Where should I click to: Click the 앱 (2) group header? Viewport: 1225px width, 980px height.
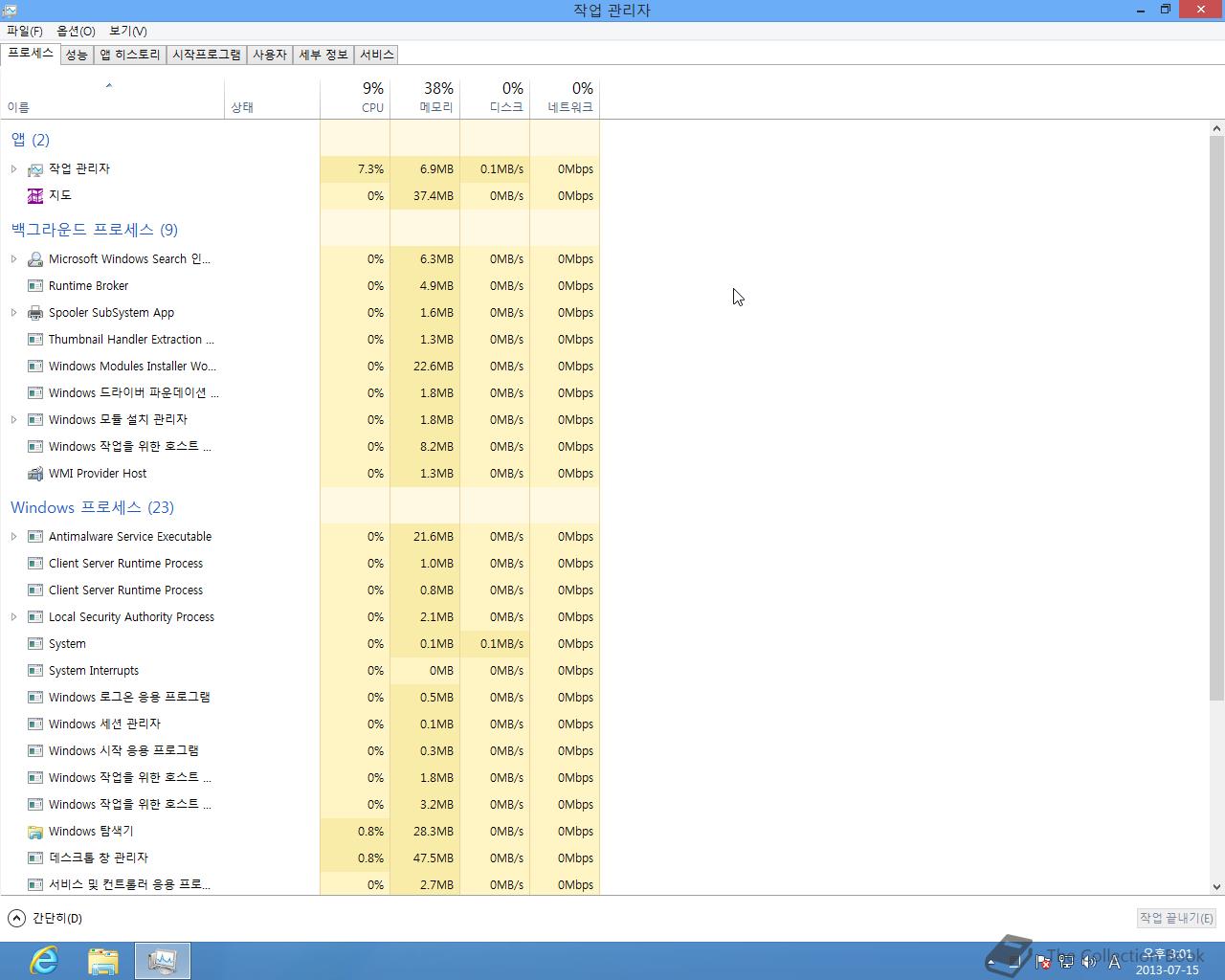30,140
